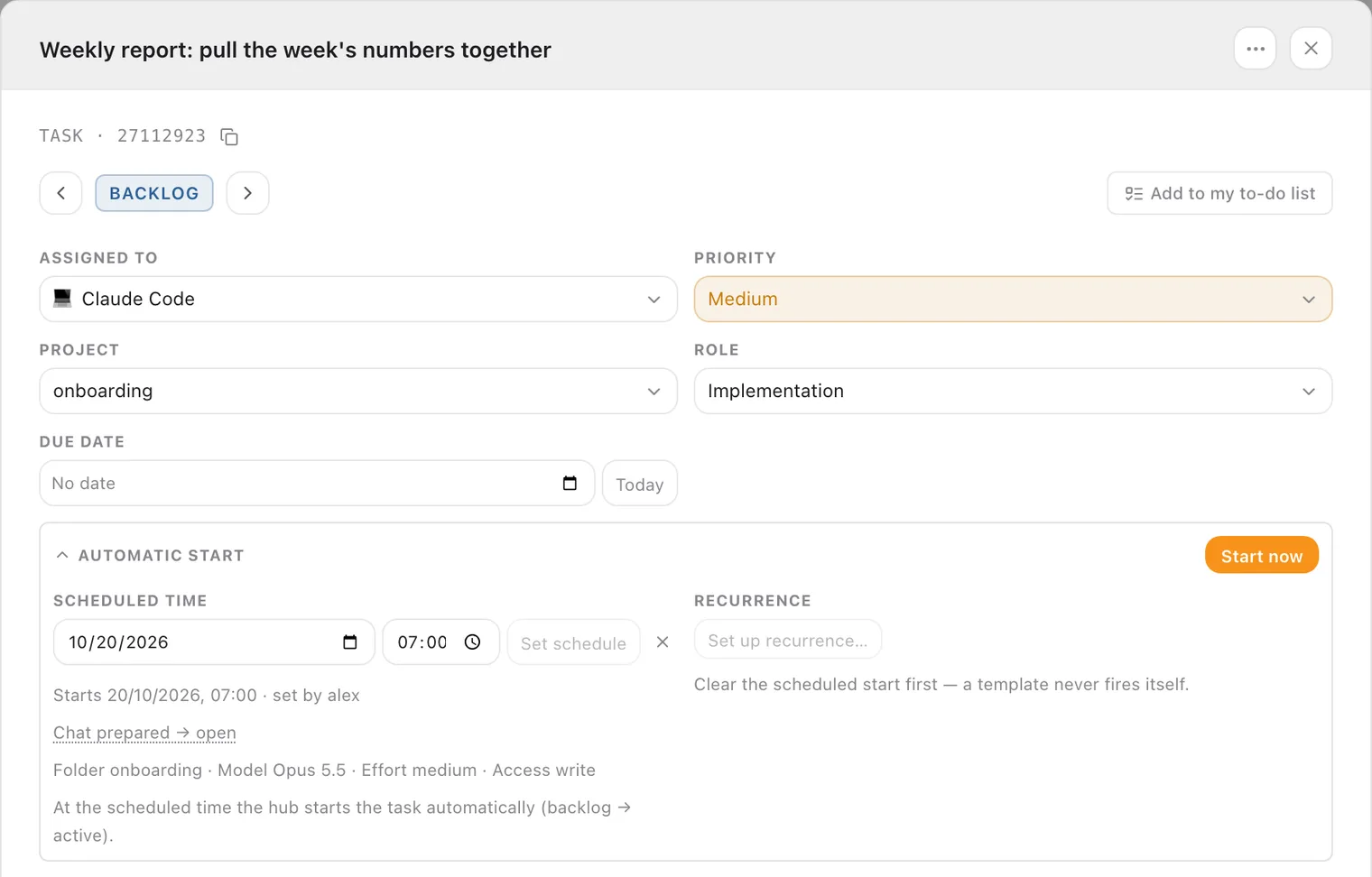Move task to previous status
The image size is (1372, 877).
(61, 193)
